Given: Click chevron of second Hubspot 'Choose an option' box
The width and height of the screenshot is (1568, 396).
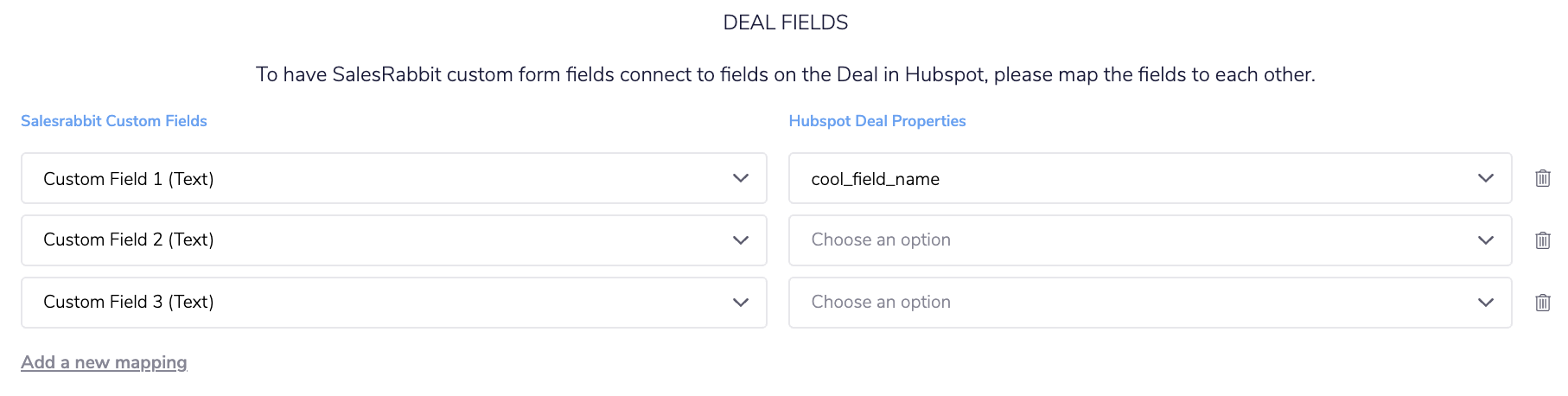Looking at the screenshot, I should tap(1486, 240).
